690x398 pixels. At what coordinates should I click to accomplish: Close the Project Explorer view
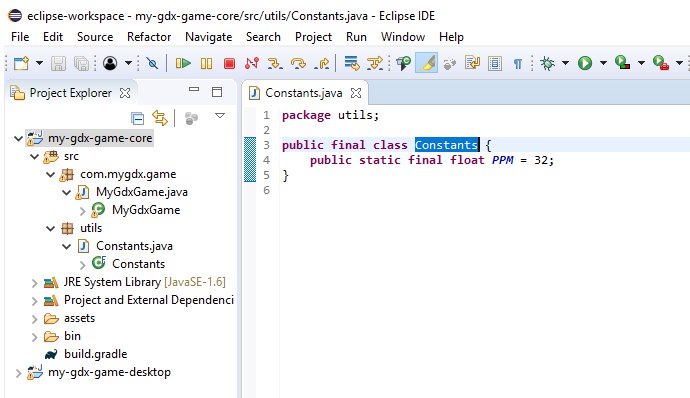[x=125, y=93]
